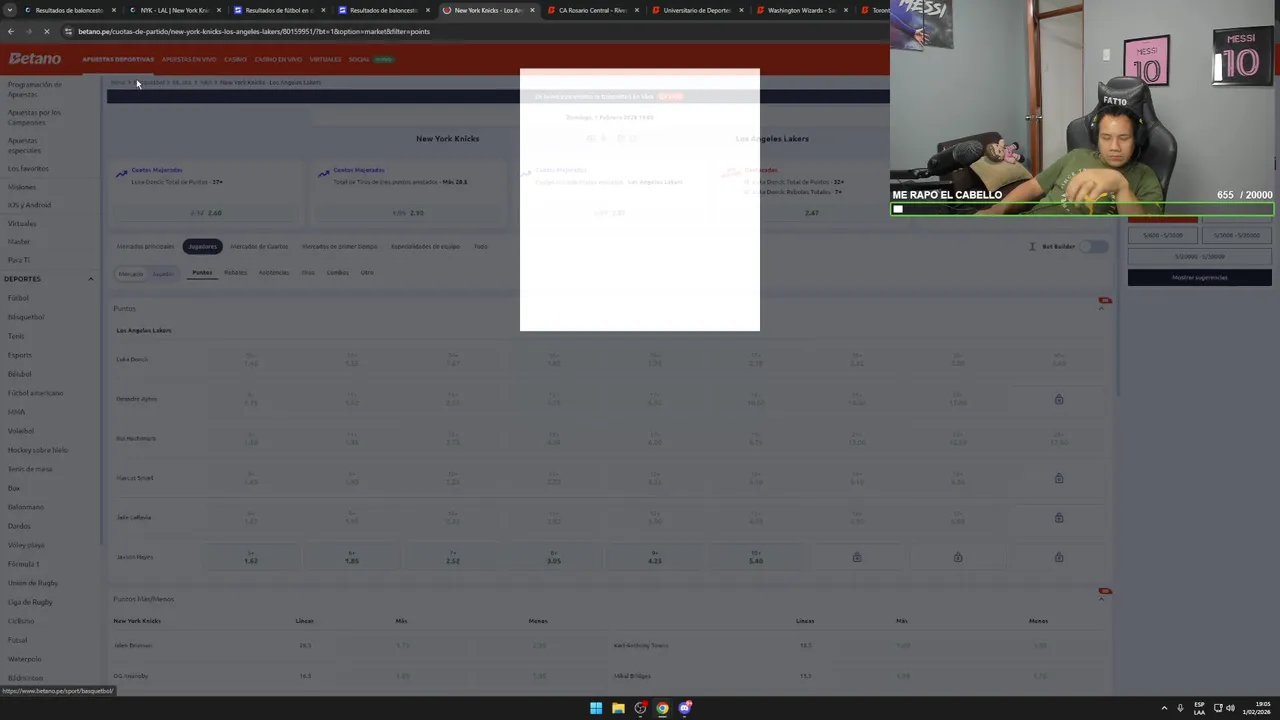Open Fútbol in sports sidebar
This screenshot has width=1280, height=720.
click(18, 298)
